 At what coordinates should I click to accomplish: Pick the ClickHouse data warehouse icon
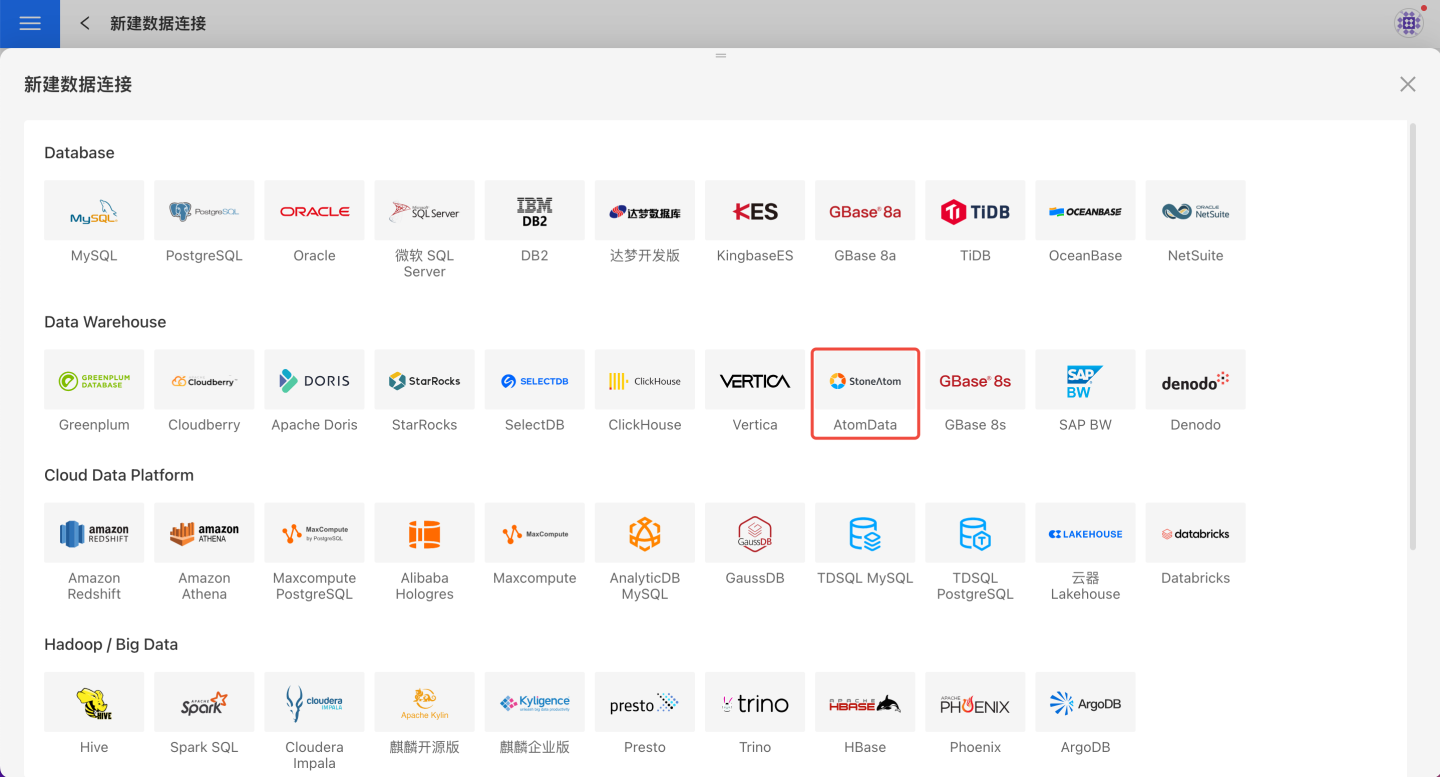coord(644,381)
